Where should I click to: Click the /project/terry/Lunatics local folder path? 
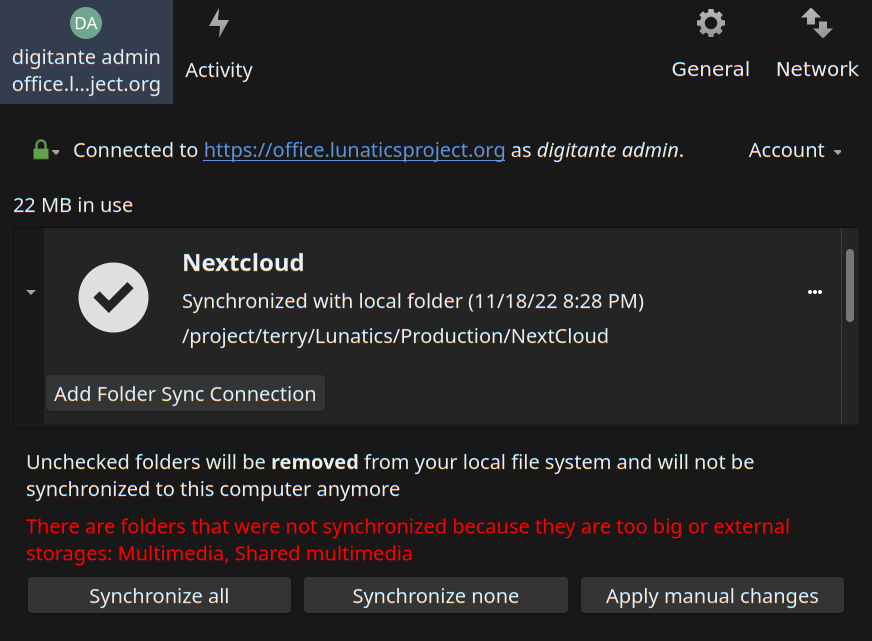[395, 336]
